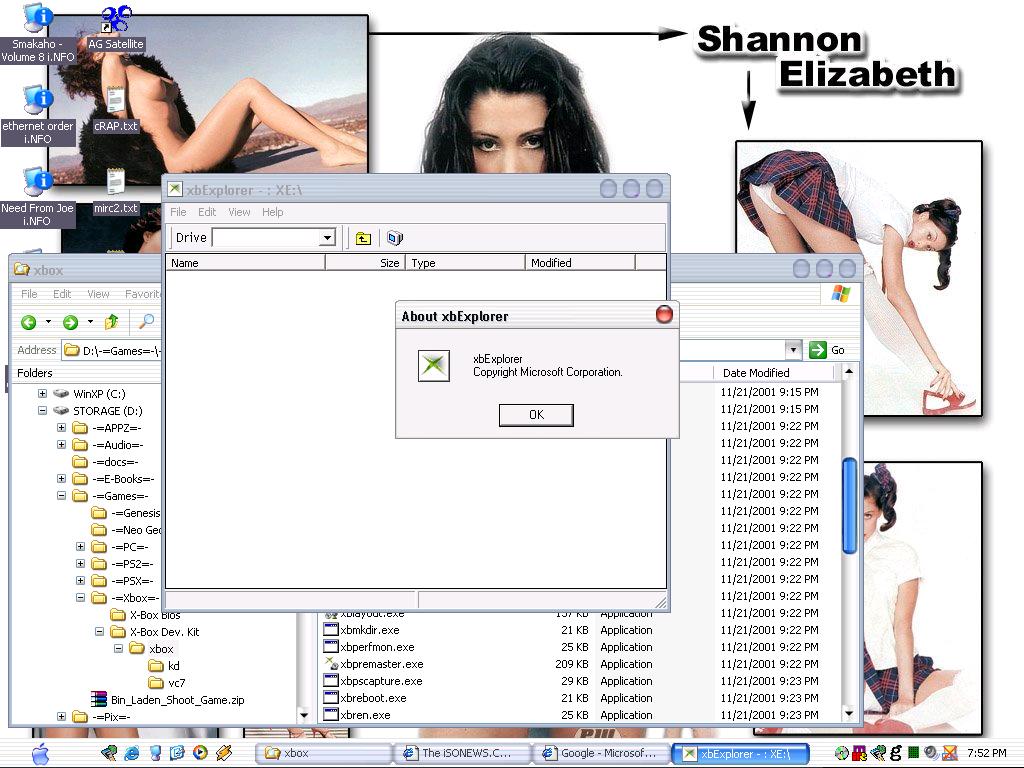Collapse the X-Box Dev. Kit folder node
The image size is (1024, 768).
(x=99, y=631)
